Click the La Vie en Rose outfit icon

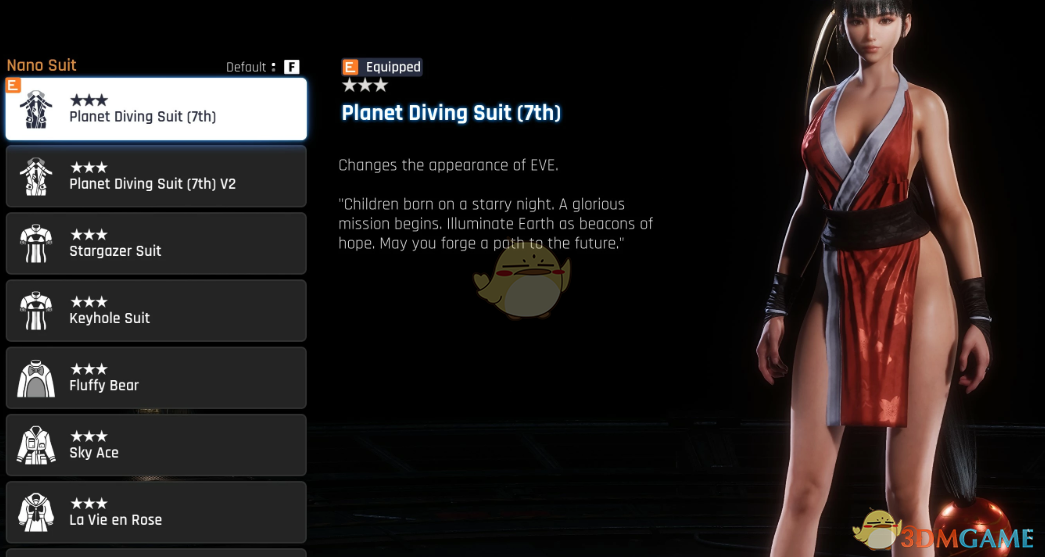coord(35,512)
